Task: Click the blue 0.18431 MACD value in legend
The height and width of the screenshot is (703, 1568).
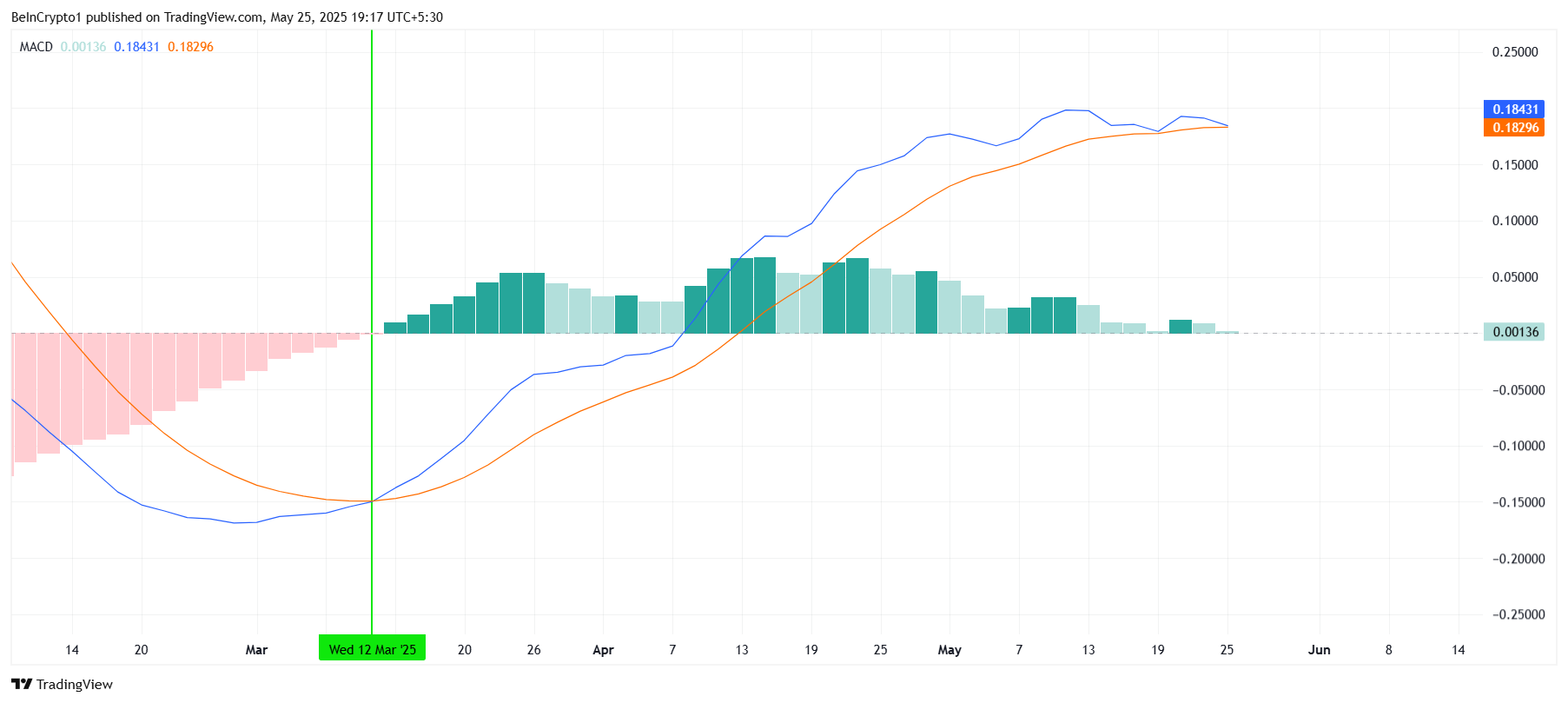Action: coord(136,47)
